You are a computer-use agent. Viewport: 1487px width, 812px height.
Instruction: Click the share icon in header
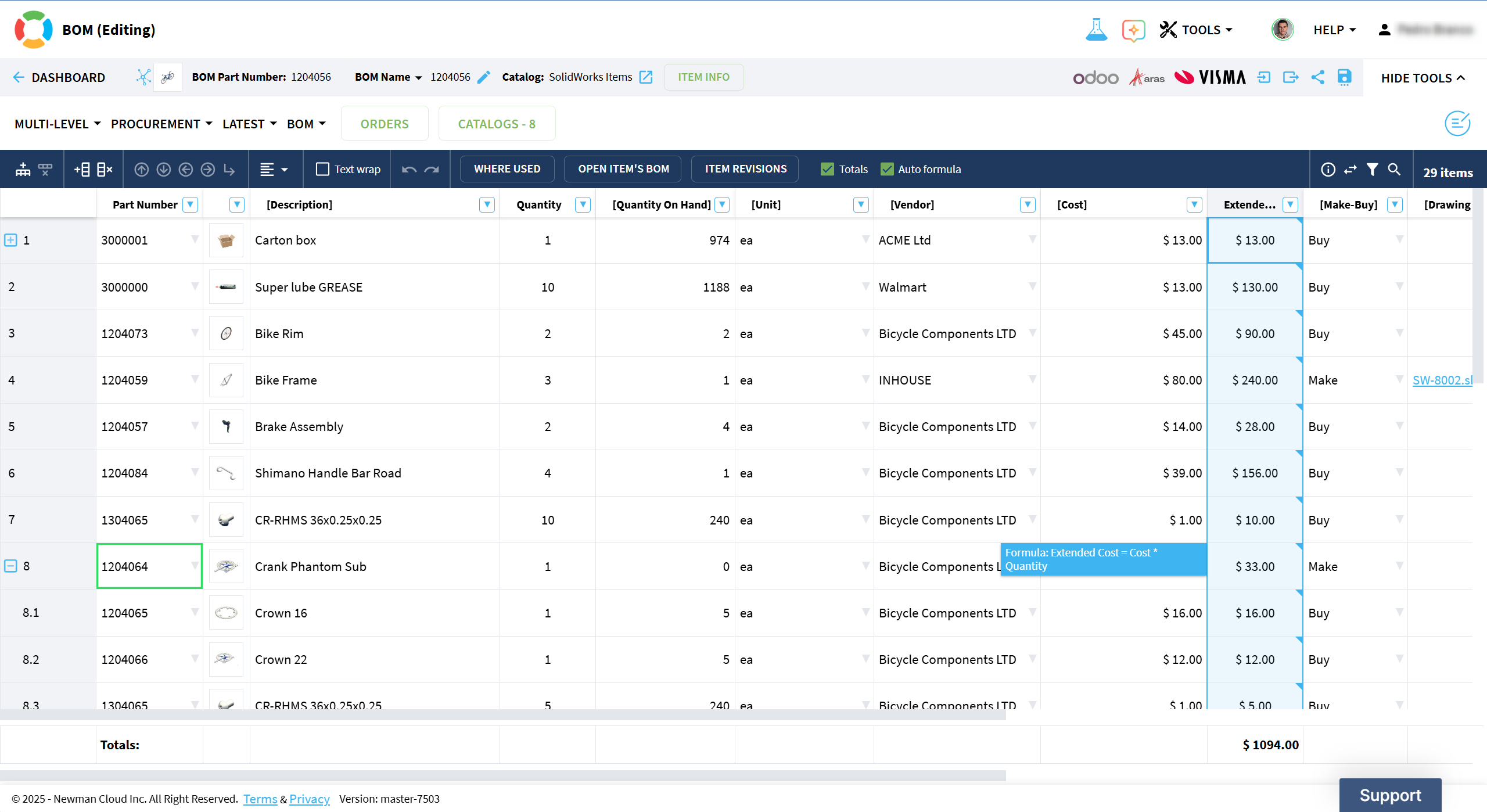pos(1318,77)
